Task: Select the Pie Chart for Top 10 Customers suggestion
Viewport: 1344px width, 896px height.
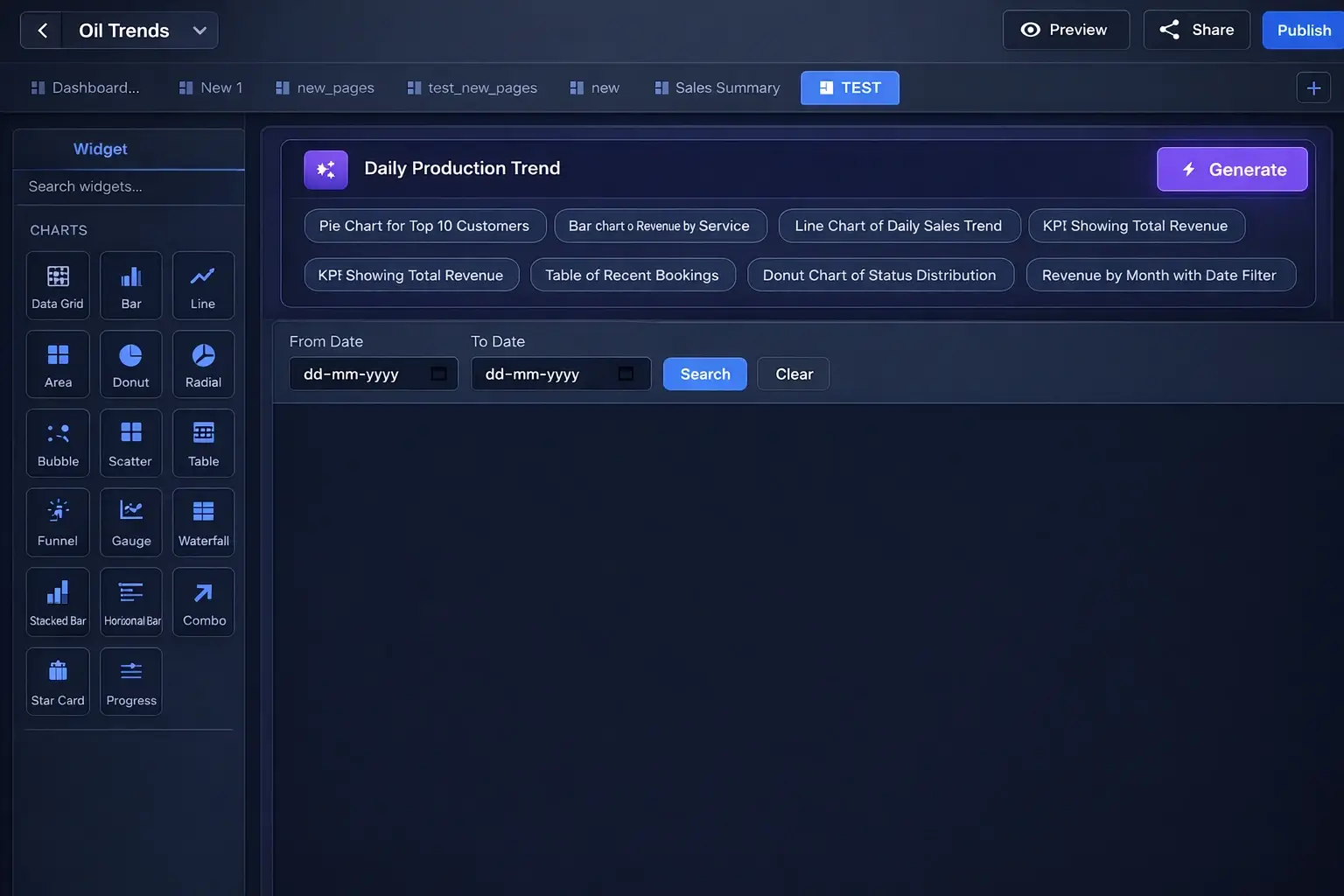Action: [x=424, y=226]
